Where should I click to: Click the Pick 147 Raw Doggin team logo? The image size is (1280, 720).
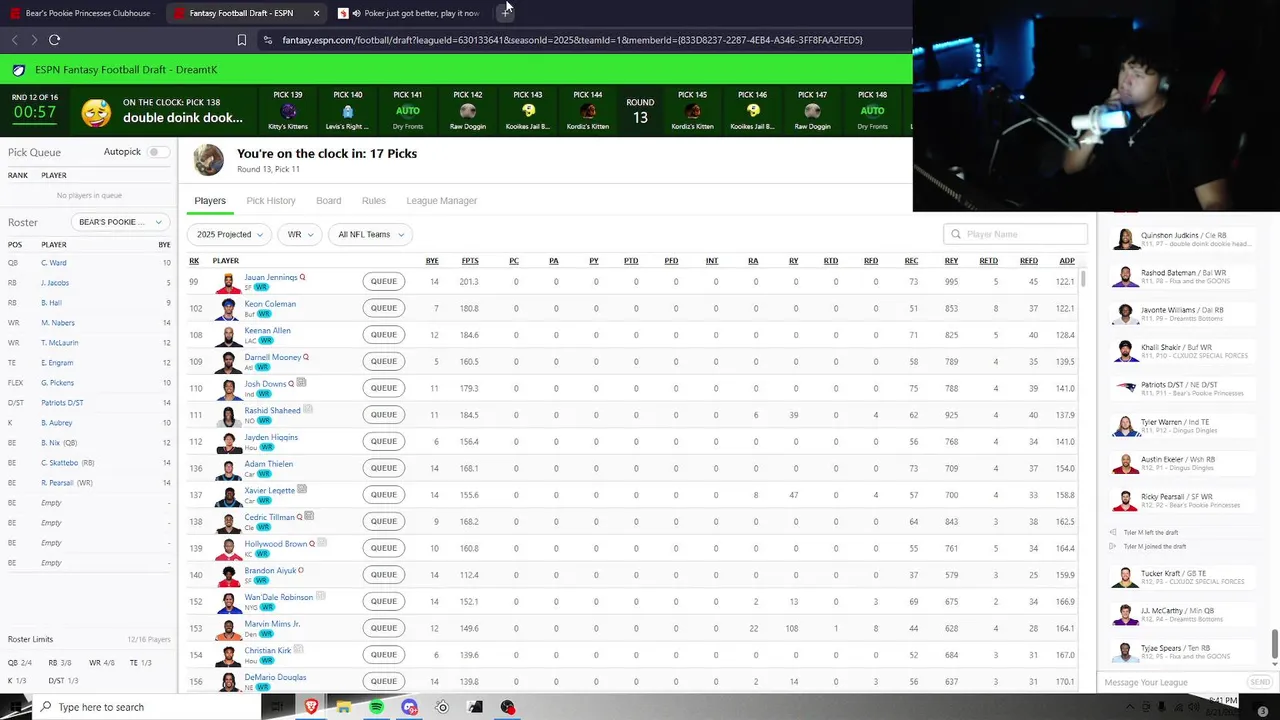click(x=813, y=111)
